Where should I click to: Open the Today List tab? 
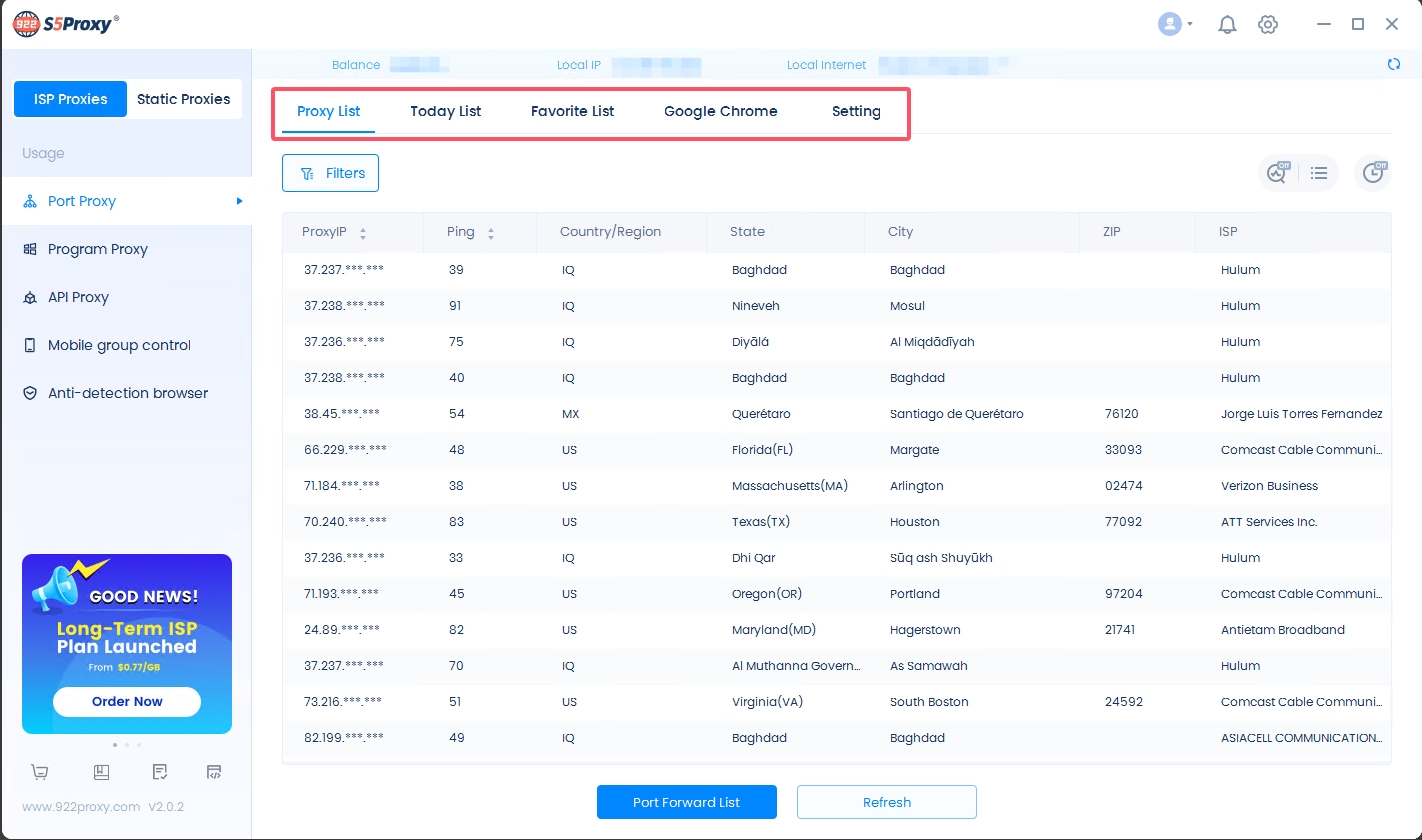point(445,111)
